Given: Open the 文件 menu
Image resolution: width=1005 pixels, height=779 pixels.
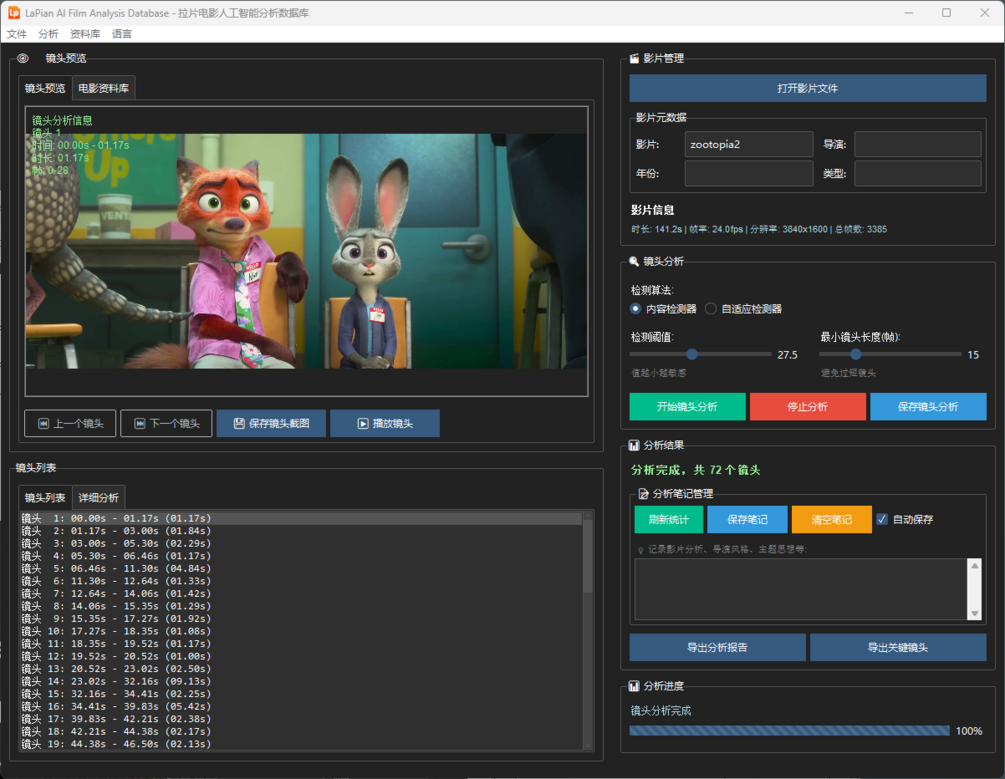Looking at the screenshot, I should click(17, 34).
